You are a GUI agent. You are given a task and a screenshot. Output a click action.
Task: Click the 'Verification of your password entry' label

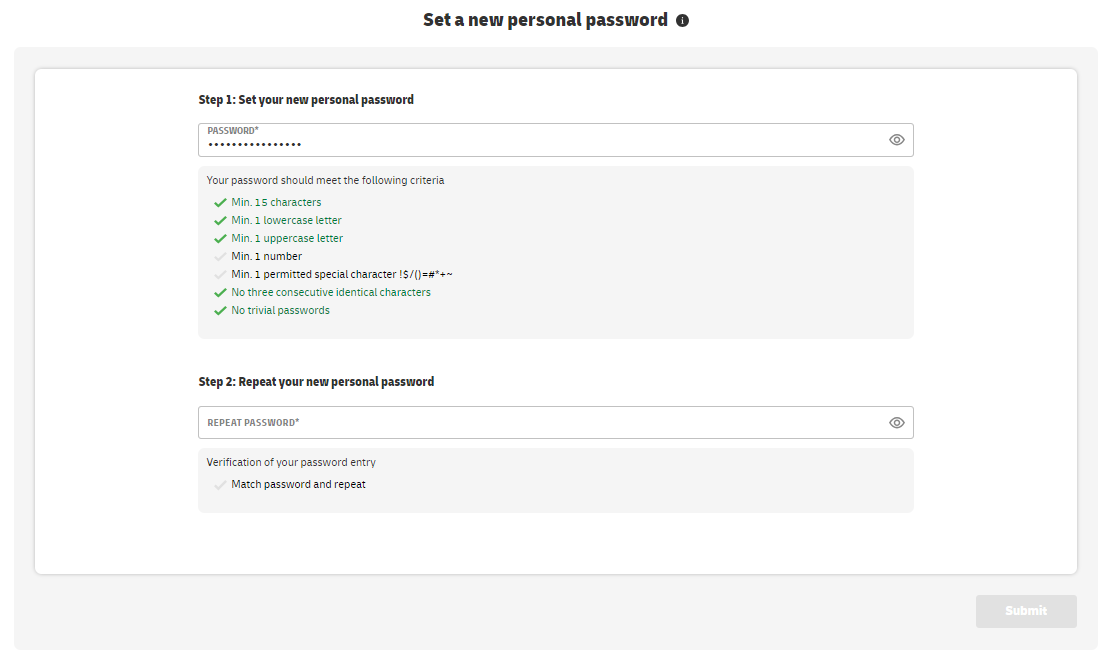(291, 462)
